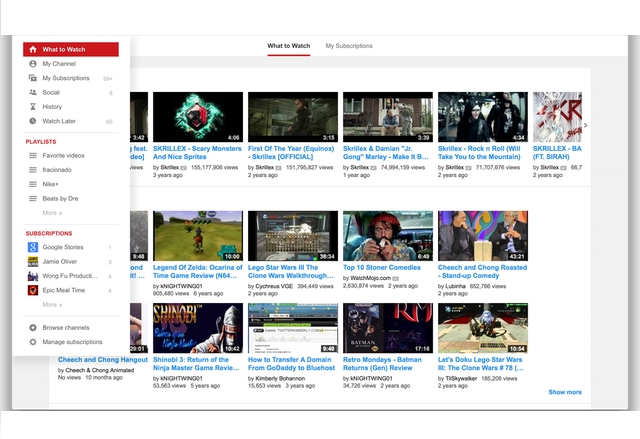Screen dimensions: 640x439
Task: Switch to the My Subscriptions tab
Action: 349,46
